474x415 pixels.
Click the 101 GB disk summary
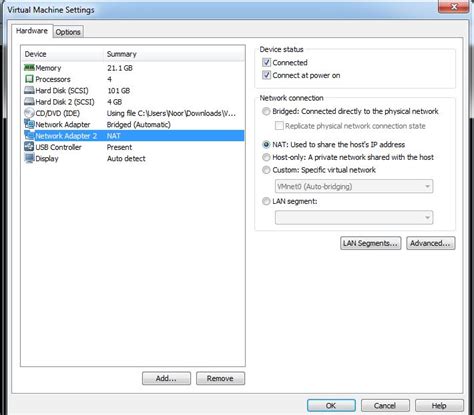click(x=119, y=91)
